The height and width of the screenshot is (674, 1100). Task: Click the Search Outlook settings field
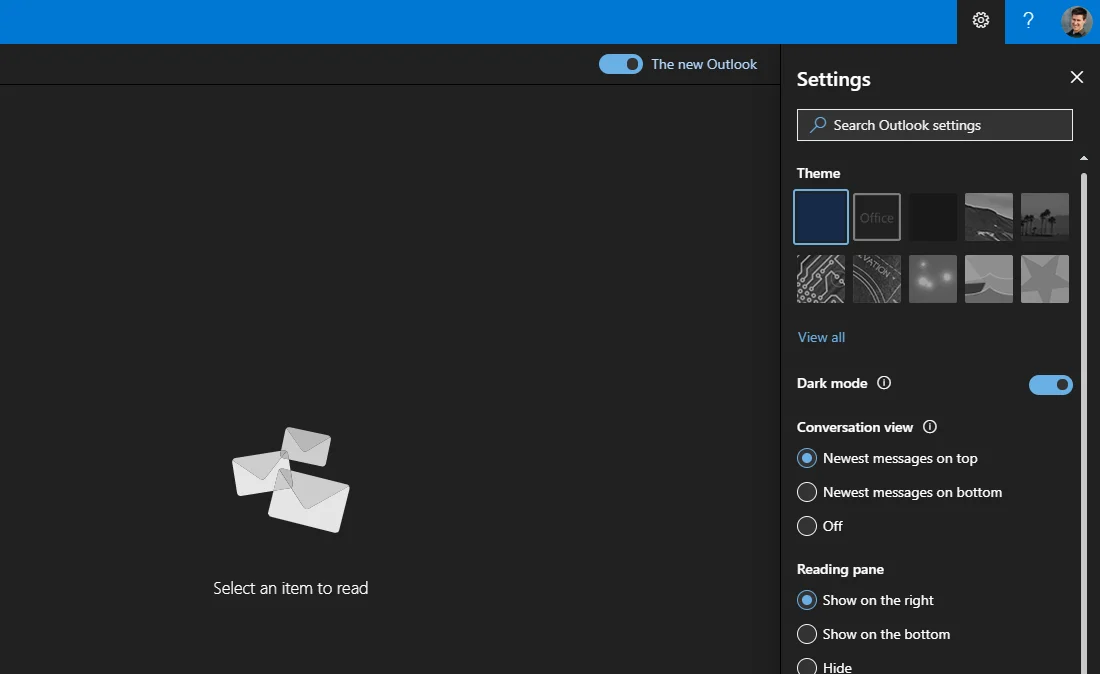coord(945,125)
